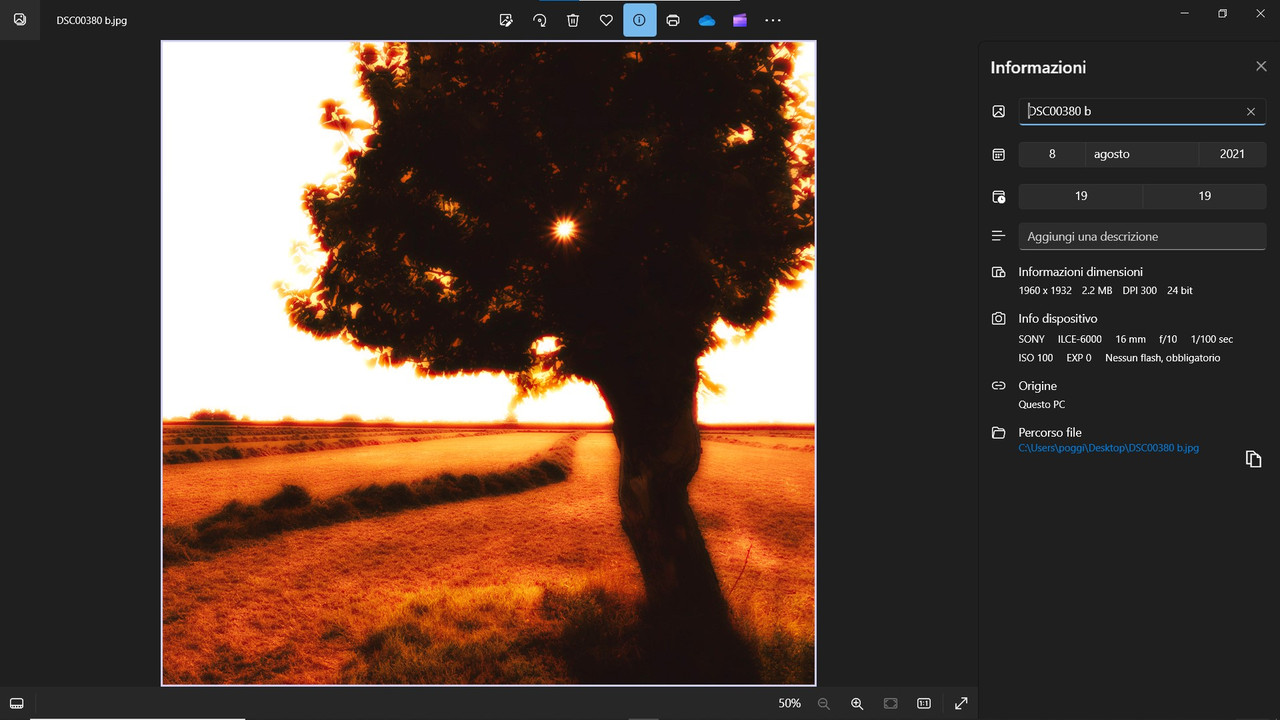Close the Informazioni panel
The height and width of the screenshot is (720, 1280).
1261,66
